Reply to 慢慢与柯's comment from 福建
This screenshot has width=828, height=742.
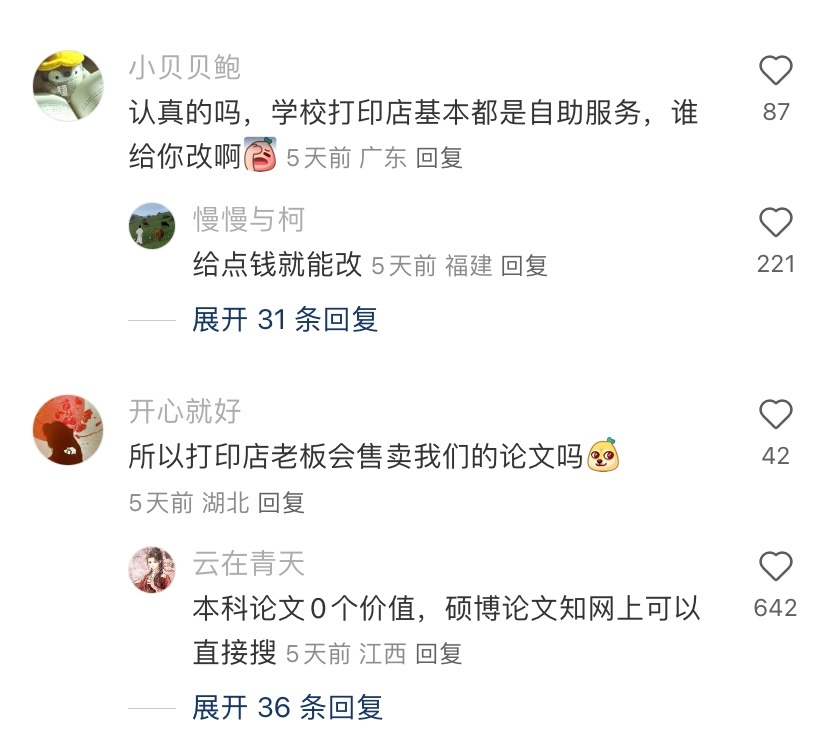tap(523, 265)
